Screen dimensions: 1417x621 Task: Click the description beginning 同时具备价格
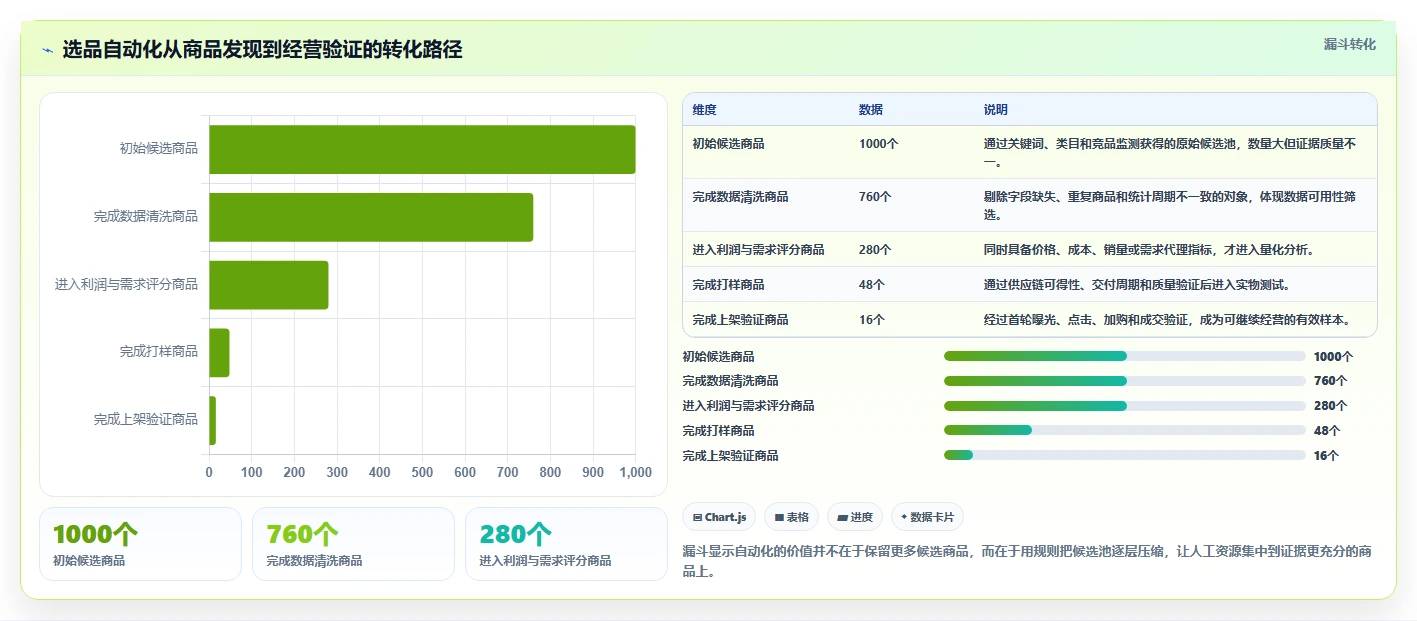(1149, 250)
